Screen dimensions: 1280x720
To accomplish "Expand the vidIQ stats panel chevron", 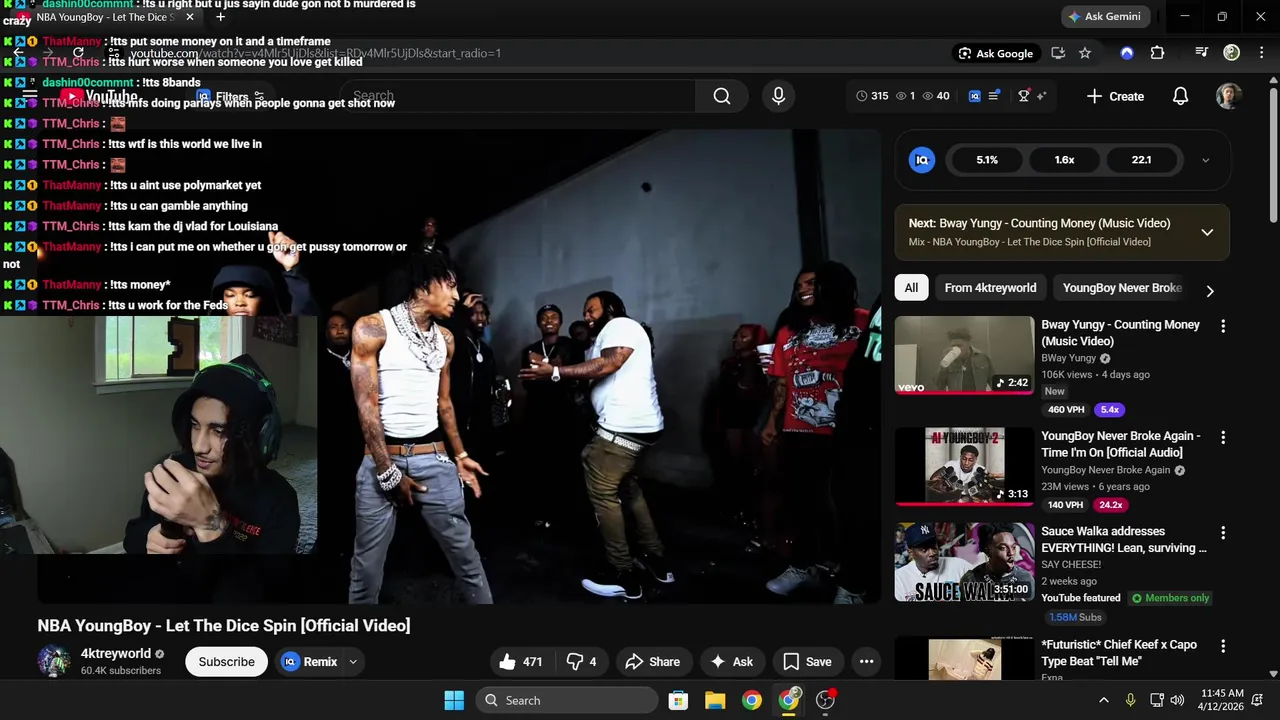I will (1205, 160).
